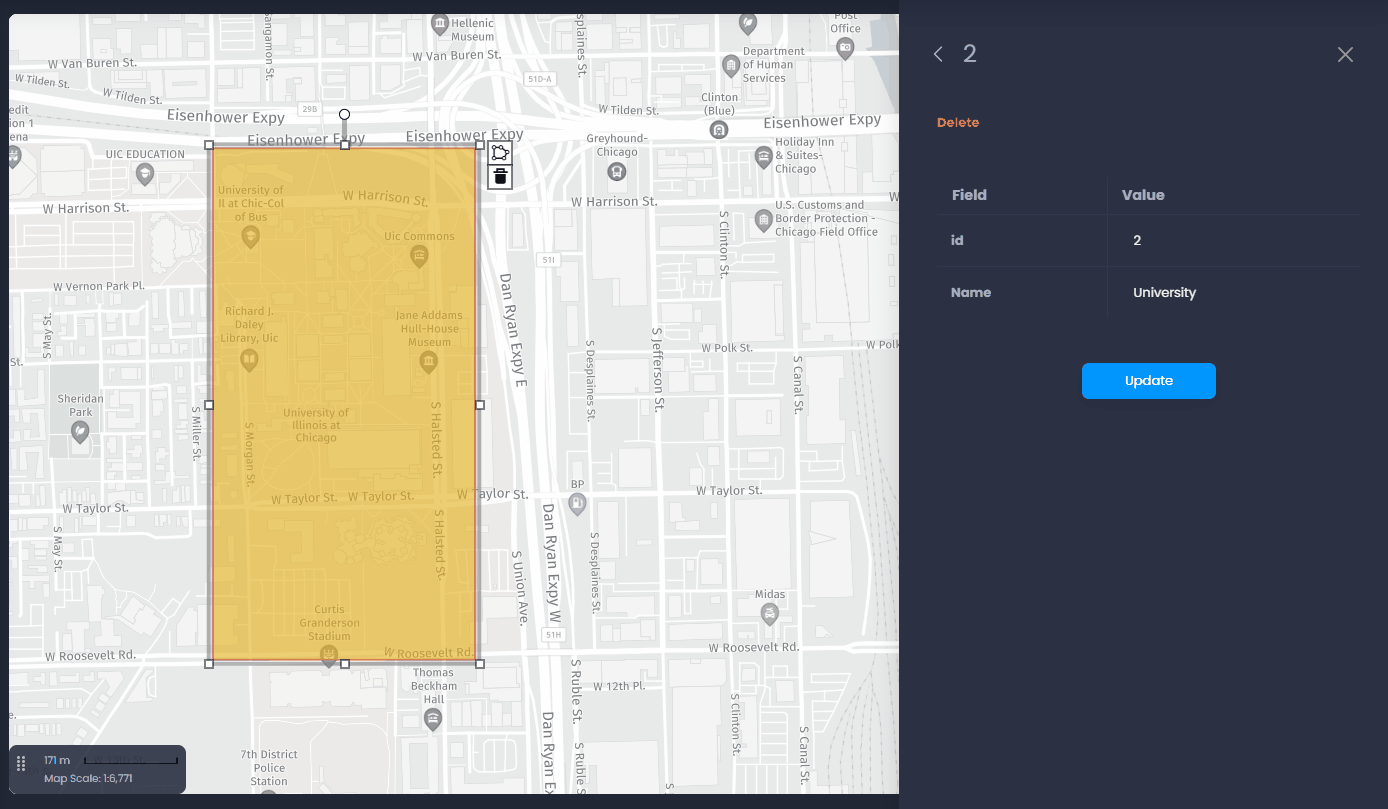Click the Curtis Granderson Stadium icon
Image resolution: width=1388 pixels, height=809 pixels.
tap(328, 656)
